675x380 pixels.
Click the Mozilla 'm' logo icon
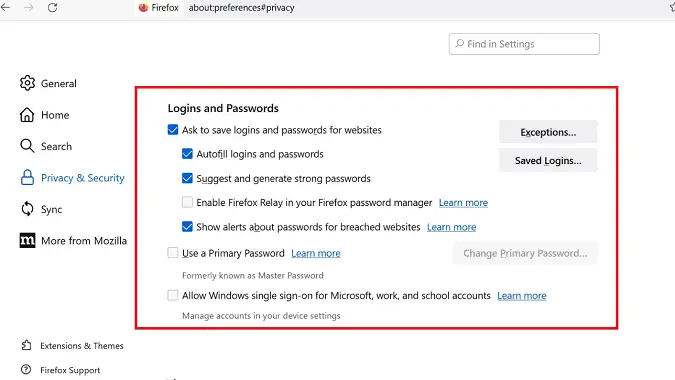(28, 241)
